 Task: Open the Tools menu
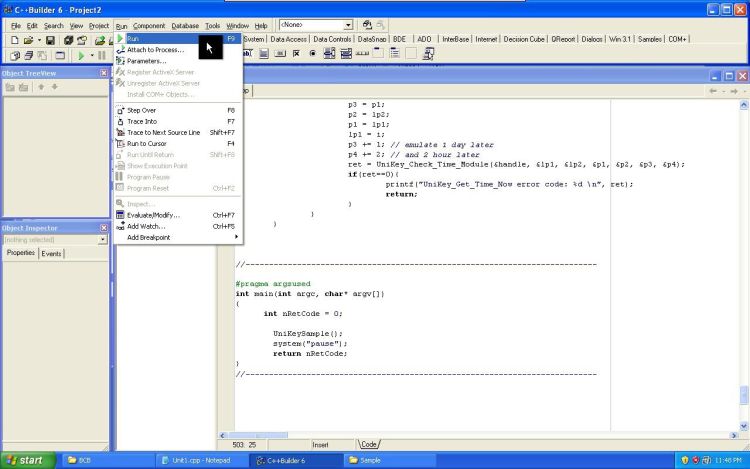(x=212, y=26)
